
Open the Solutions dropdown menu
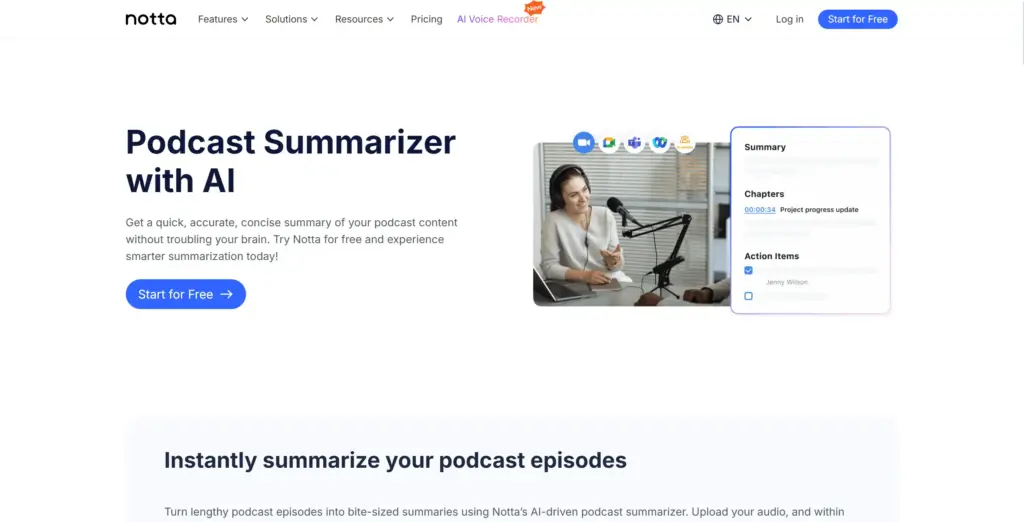(291, 19)
